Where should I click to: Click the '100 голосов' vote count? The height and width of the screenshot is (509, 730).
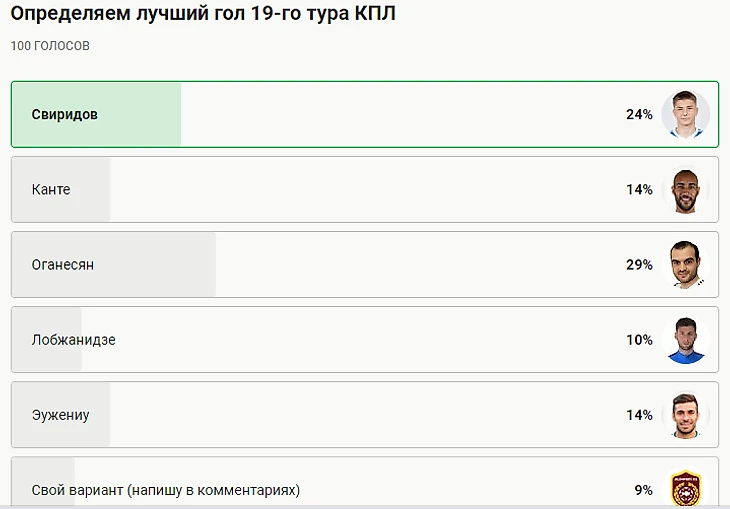pyautogui.click(x=50, y=47)
